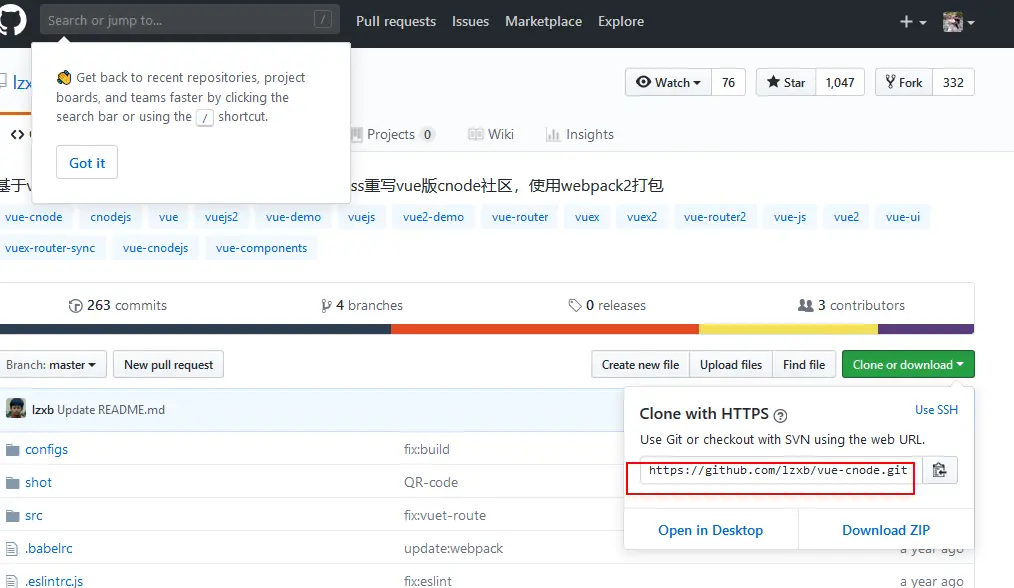Screen dimensions: 1014x588
Task: Switch to the Insights tab
Action: point(579,135)
